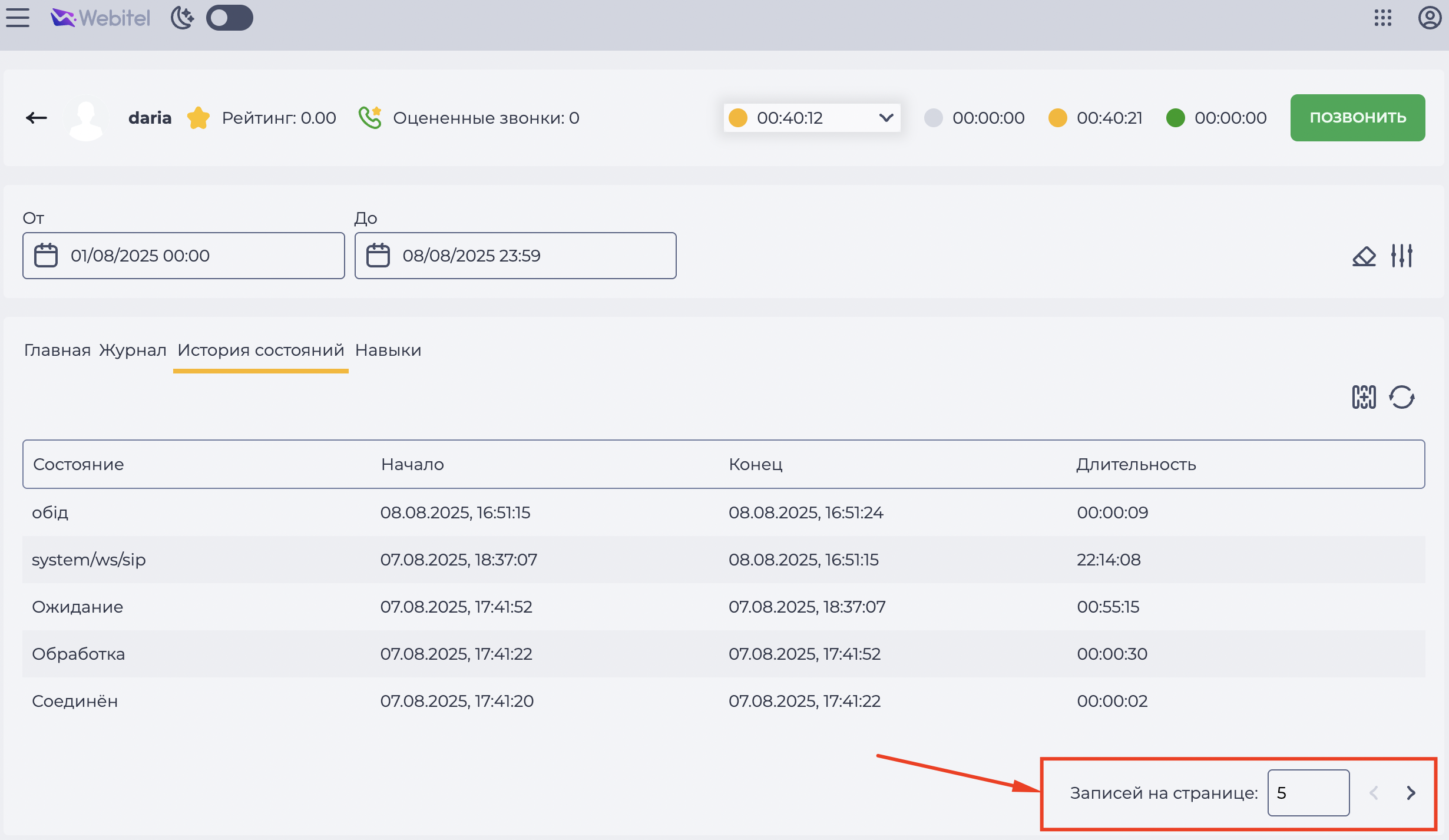
Task: Open the До date field
Action: point(515,256)
